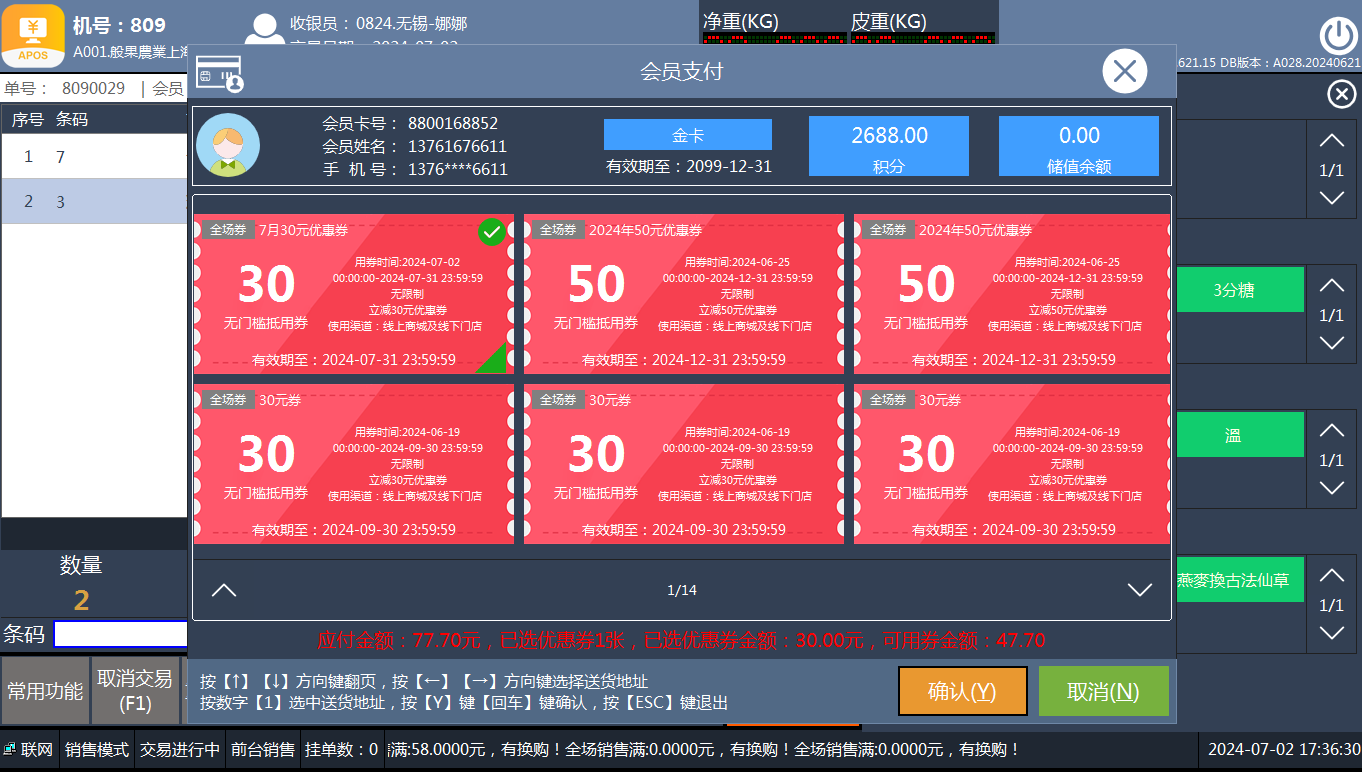Click the up arrow beside 燕麥換古法仙草
1362x772 pixels.
[x=1331, y=576]
